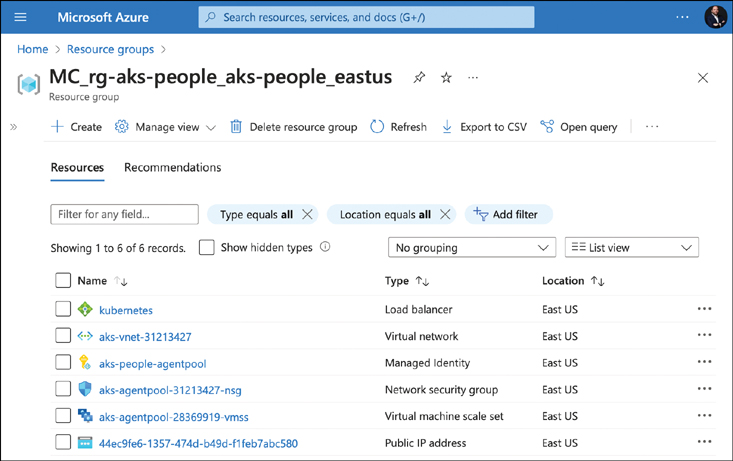This screenshot has width=733, height=461.
Task: Remove the Type equals all filter
Action: click(x=307, y=215)
